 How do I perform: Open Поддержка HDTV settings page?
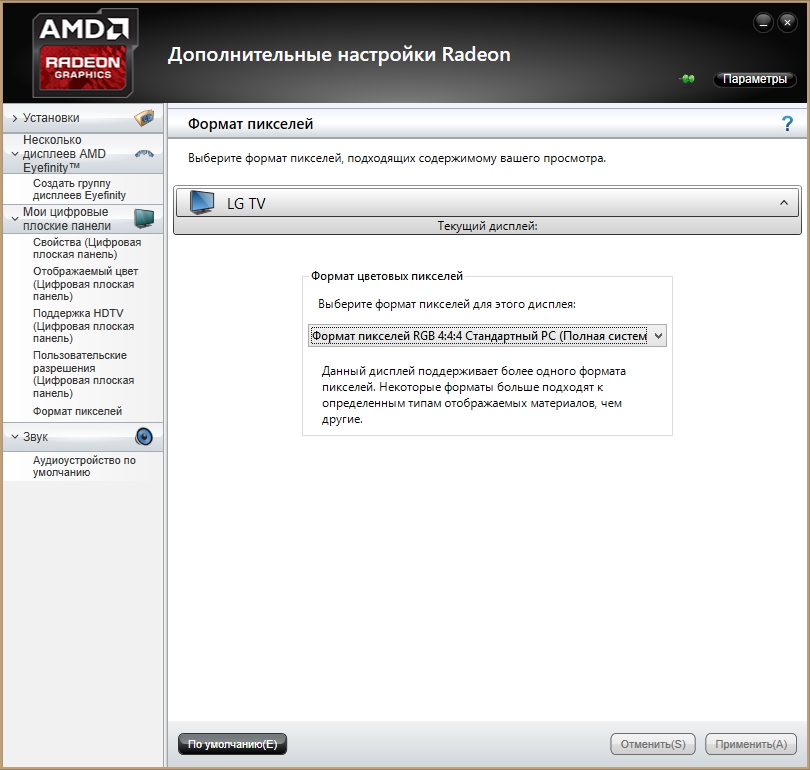tap(83, 326)
